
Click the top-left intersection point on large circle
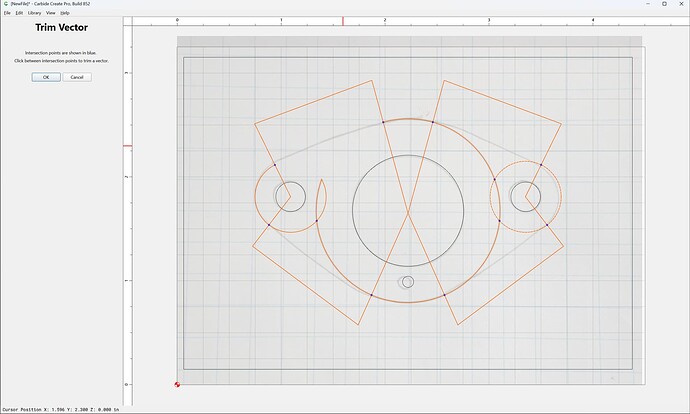click(x=383, y=122)
